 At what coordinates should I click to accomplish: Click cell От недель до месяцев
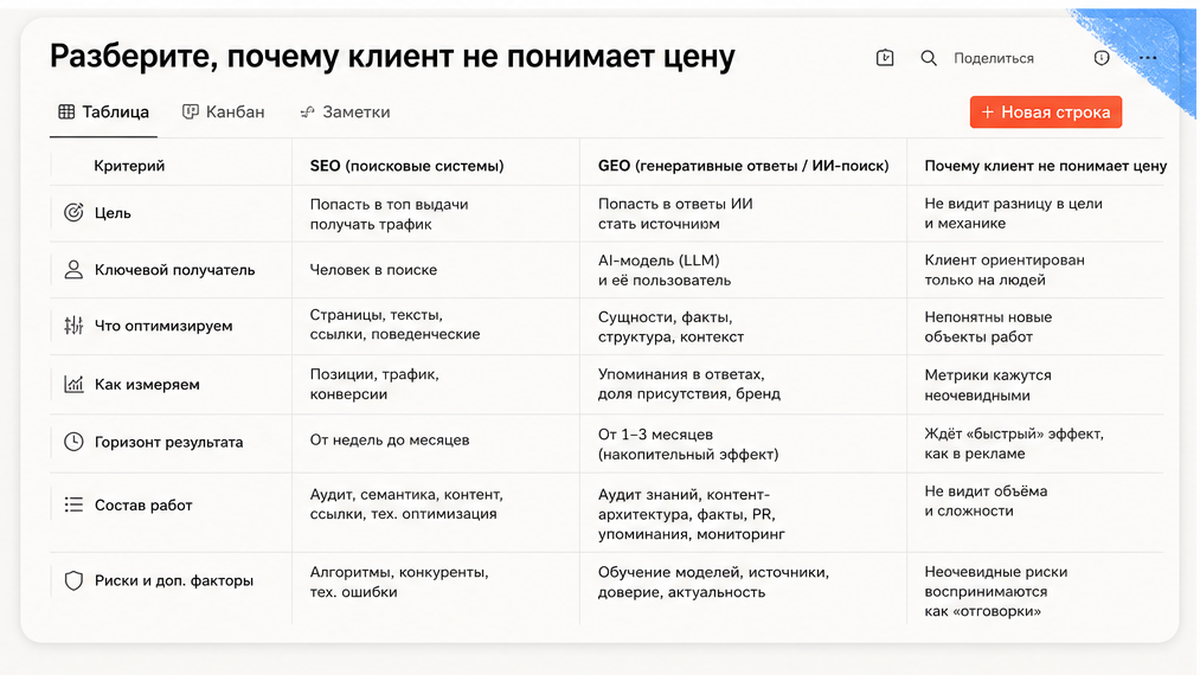click(389, 440)
